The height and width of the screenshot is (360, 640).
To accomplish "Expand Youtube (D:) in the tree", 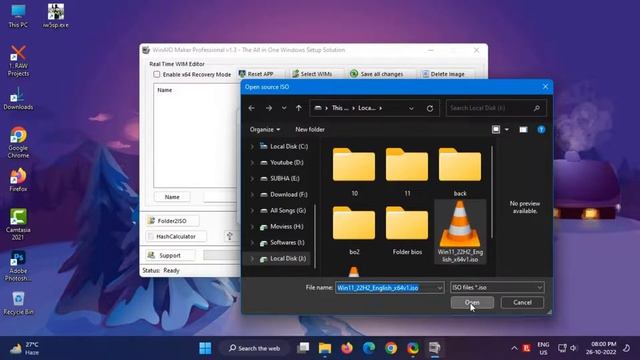I will (252, 162).
